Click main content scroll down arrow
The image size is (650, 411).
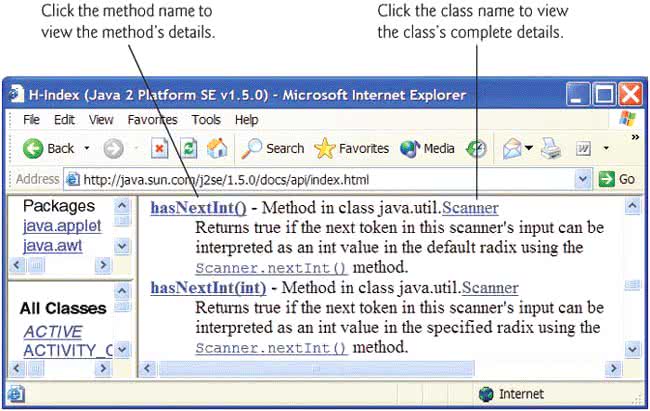tap(632, 349)
